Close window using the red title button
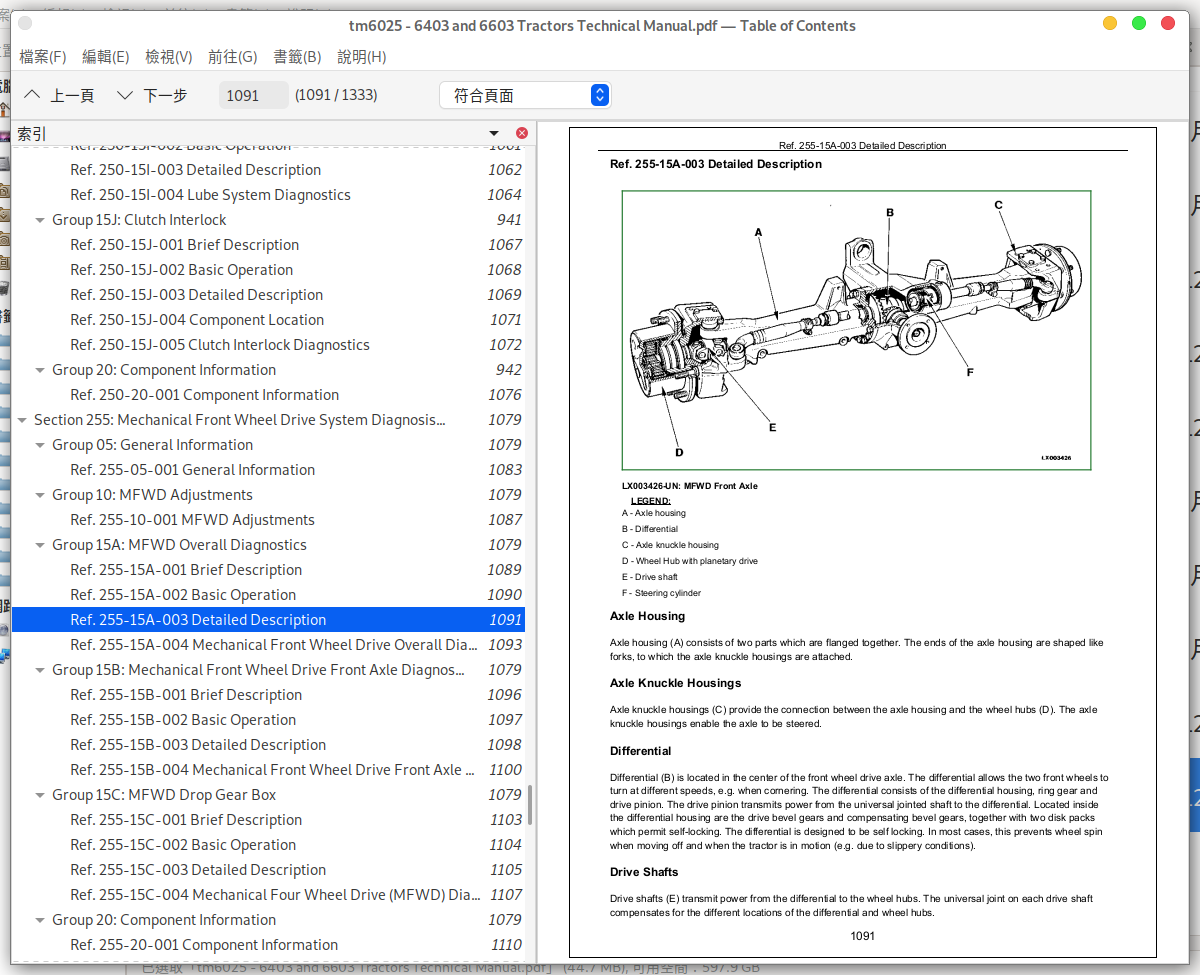The image size is (1200, 975). (x=1167, y=24)
